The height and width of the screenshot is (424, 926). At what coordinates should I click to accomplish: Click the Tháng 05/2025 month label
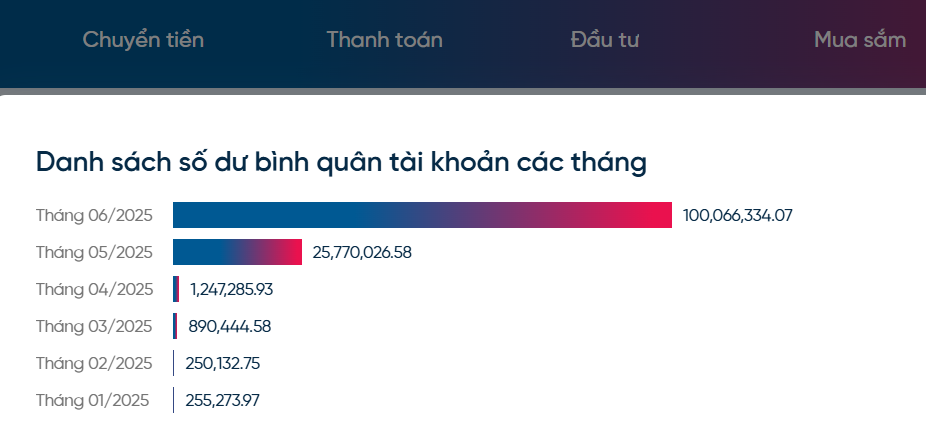(x=94, y=252)
